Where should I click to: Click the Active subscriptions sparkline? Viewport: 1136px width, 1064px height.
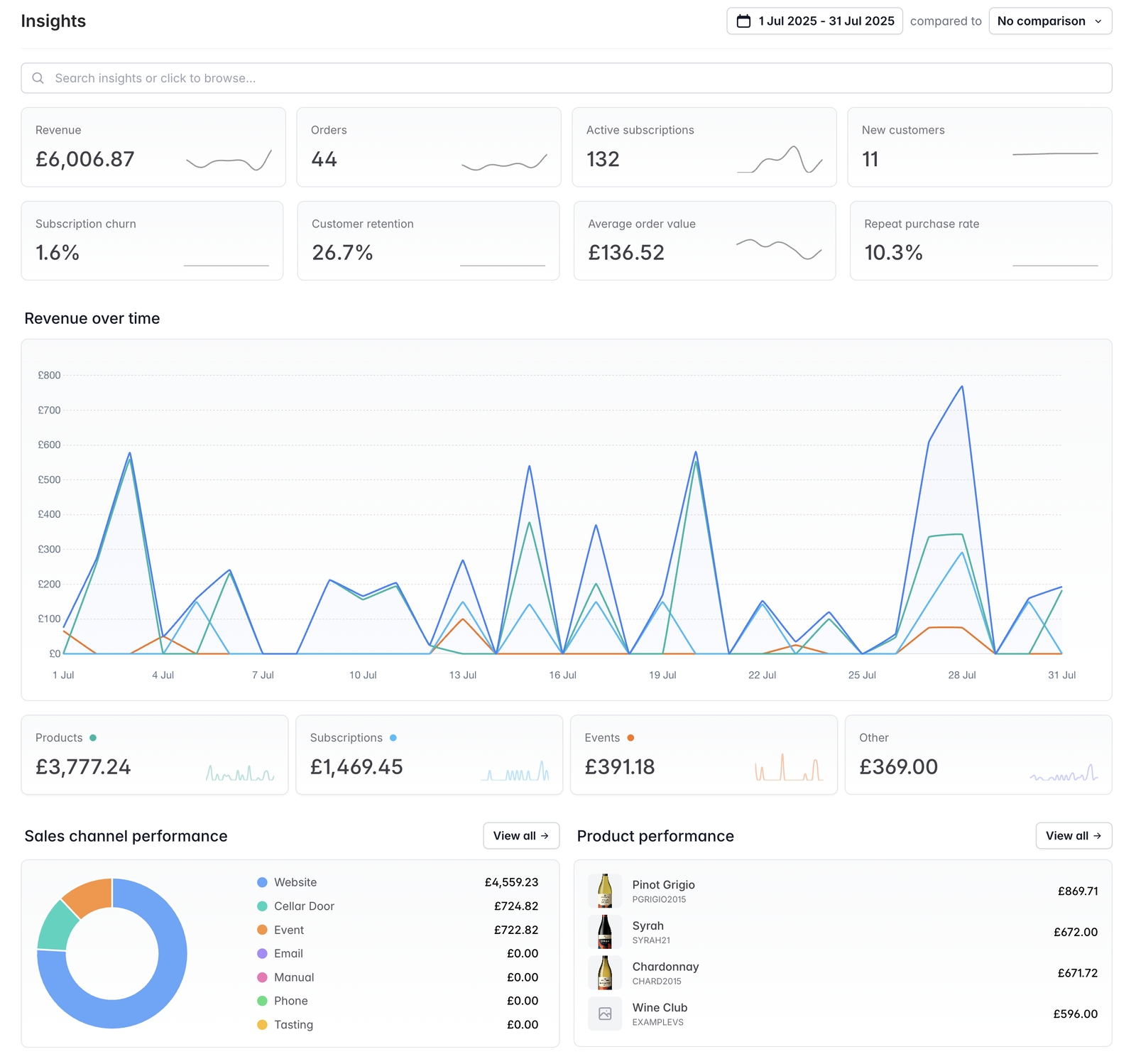pyautogui.click(x=780, y=160)
